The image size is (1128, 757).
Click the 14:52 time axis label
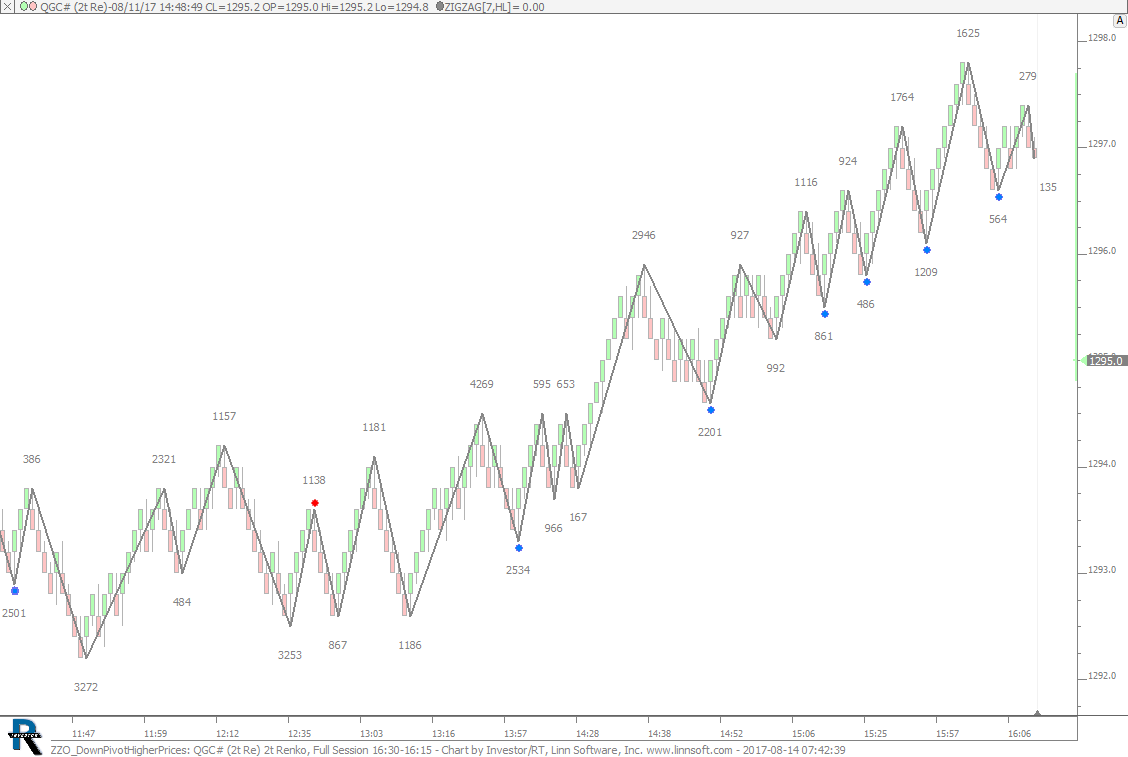pyautogui.click(x=731, y=733)
